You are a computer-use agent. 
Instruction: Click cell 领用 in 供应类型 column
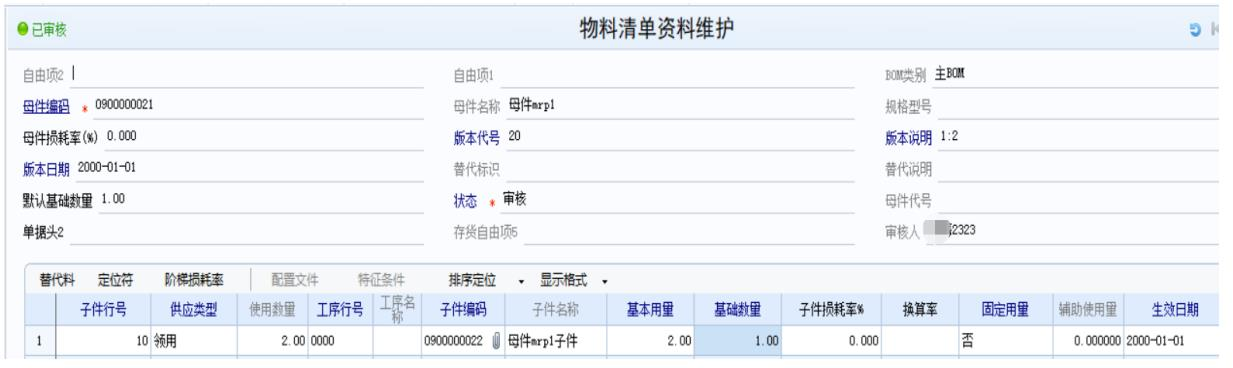point(194,341)
